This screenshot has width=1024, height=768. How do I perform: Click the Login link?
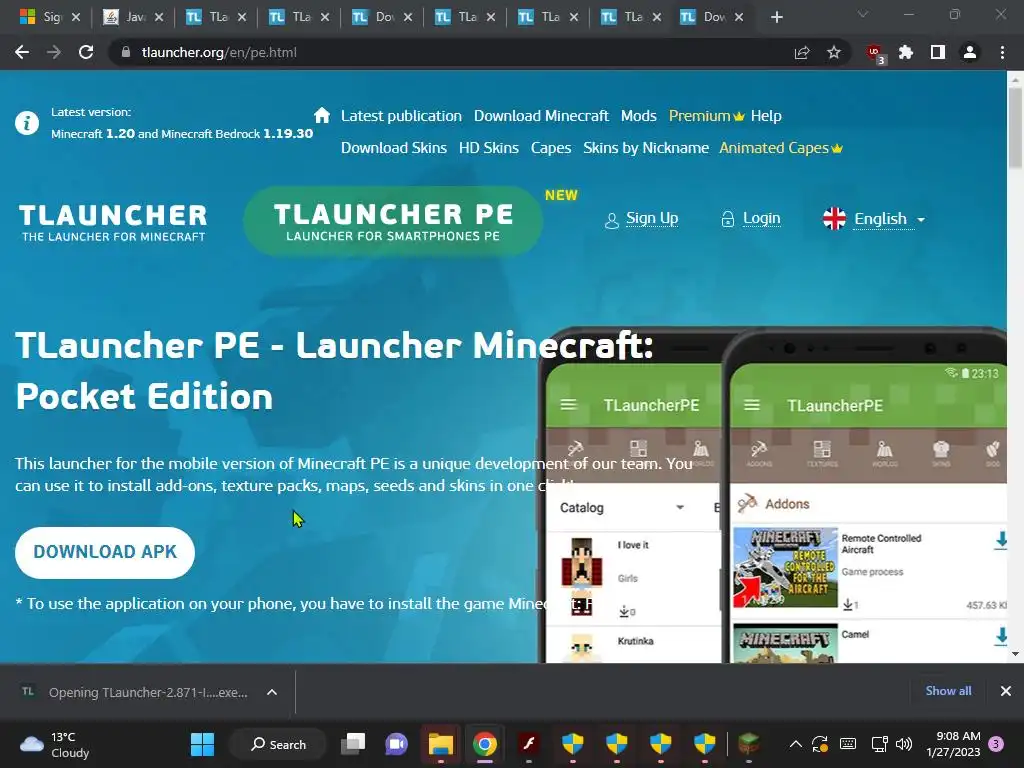(x=751, y=218)
